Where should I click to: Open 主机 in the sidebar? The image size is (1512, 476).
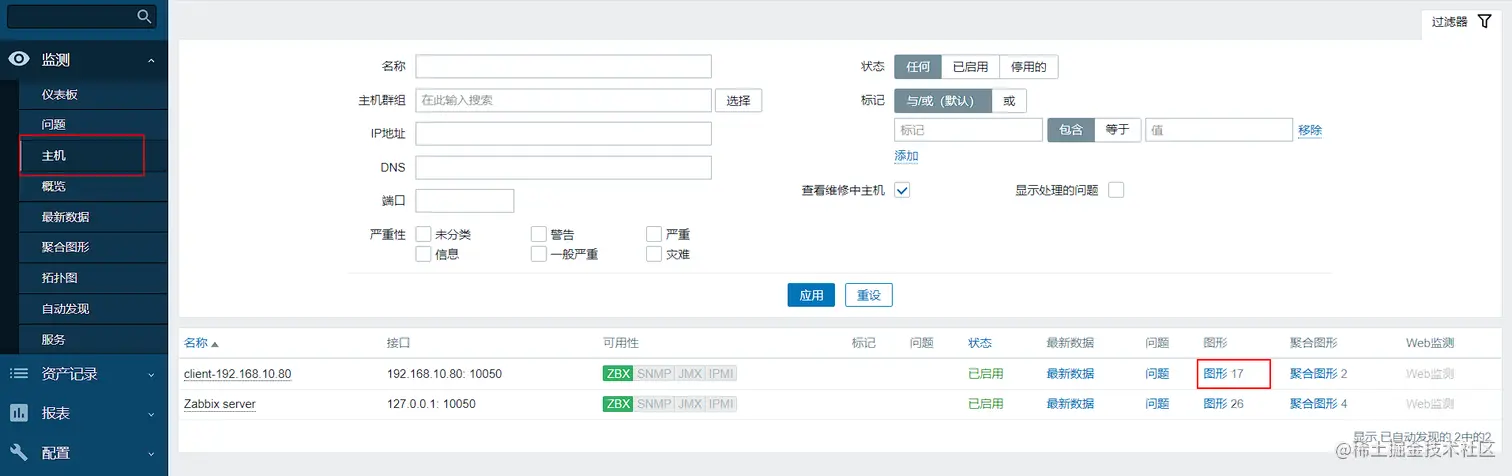pyautogui.click(x=53, y=156)
